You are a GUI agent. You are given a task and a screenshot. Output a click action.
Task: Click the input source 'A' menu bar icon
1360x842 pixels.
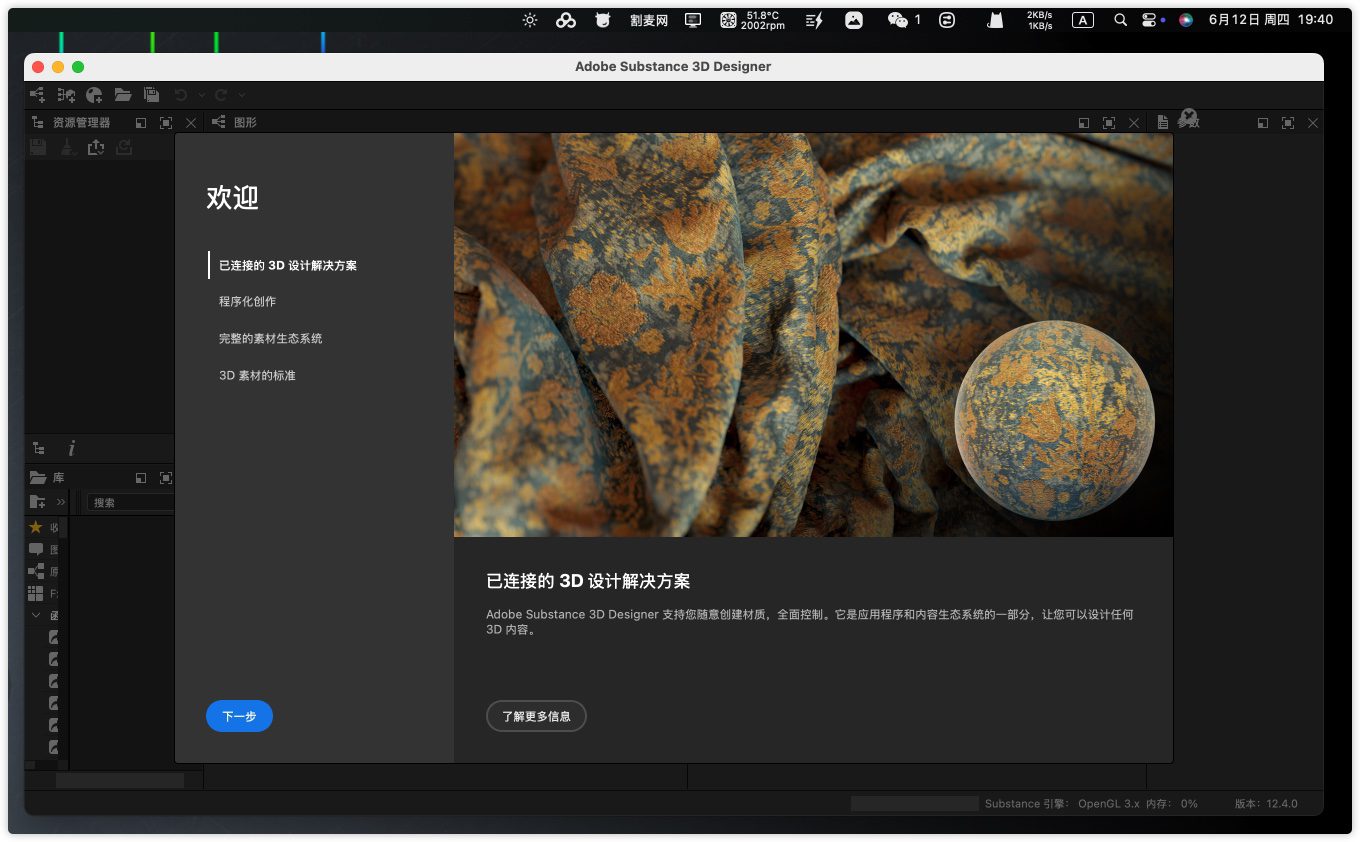pyautogui.click(x=1083, y=19)
